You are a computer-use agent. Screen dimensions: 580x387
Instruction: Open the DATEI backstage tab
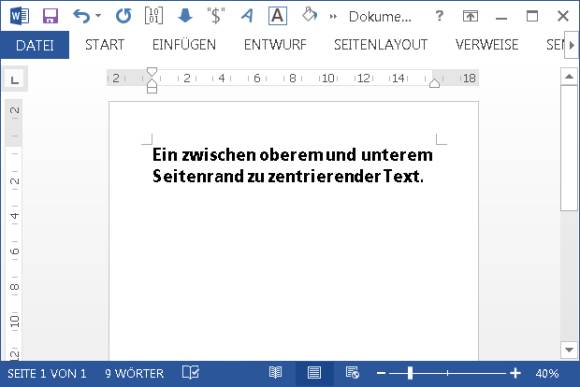(x=35, y=45)
